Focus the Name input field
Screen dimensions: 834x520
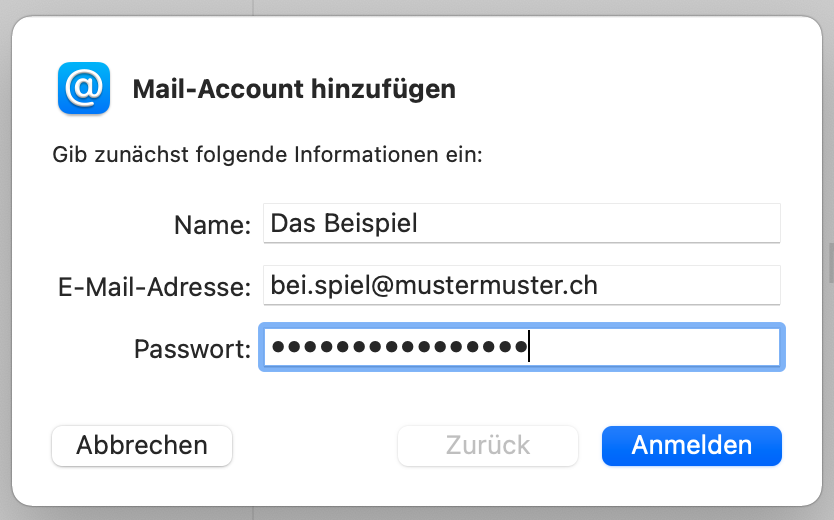[x=520, y=223]
